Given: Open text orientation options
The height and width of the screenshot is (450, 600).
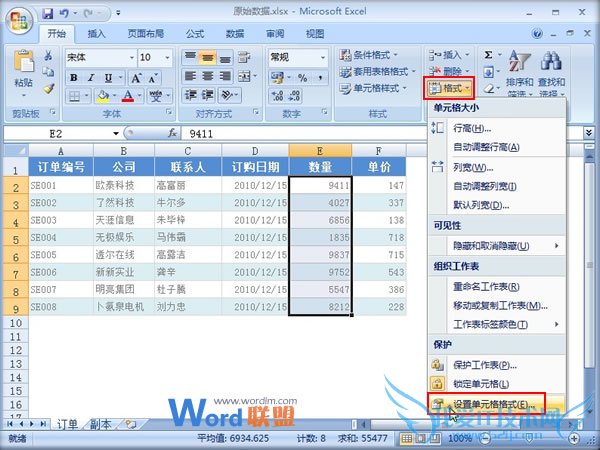Looking at the screenshot, I should coord(227,95).
